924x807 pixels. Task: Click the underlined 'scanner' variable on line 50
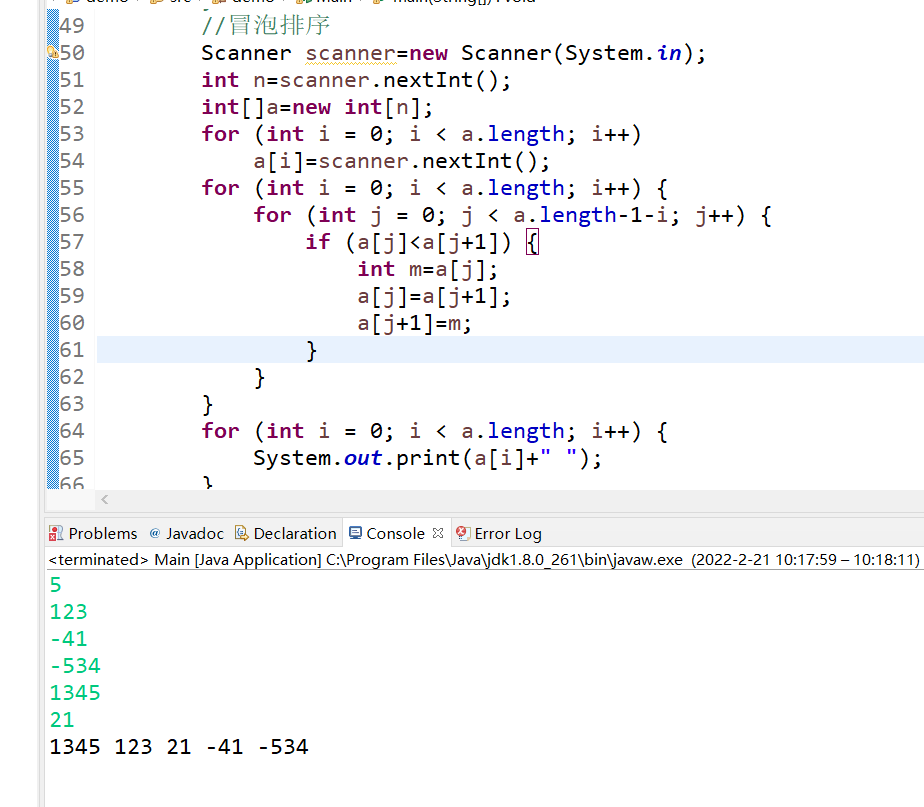pos(351,54)
